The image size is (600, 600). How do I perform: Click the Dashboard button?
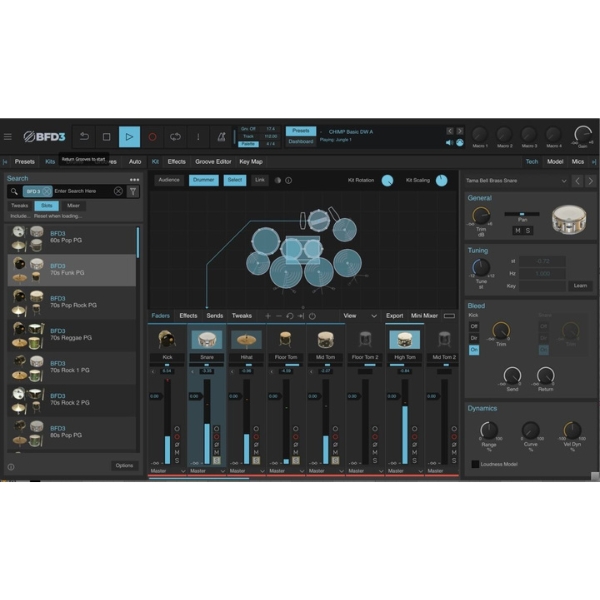point(301,142)
